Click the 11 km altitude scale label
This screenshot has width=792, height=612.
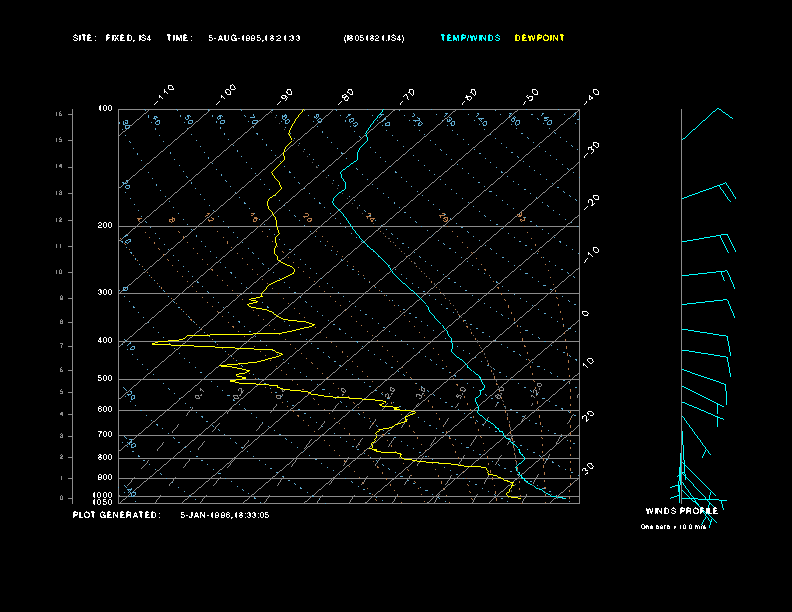59,246
